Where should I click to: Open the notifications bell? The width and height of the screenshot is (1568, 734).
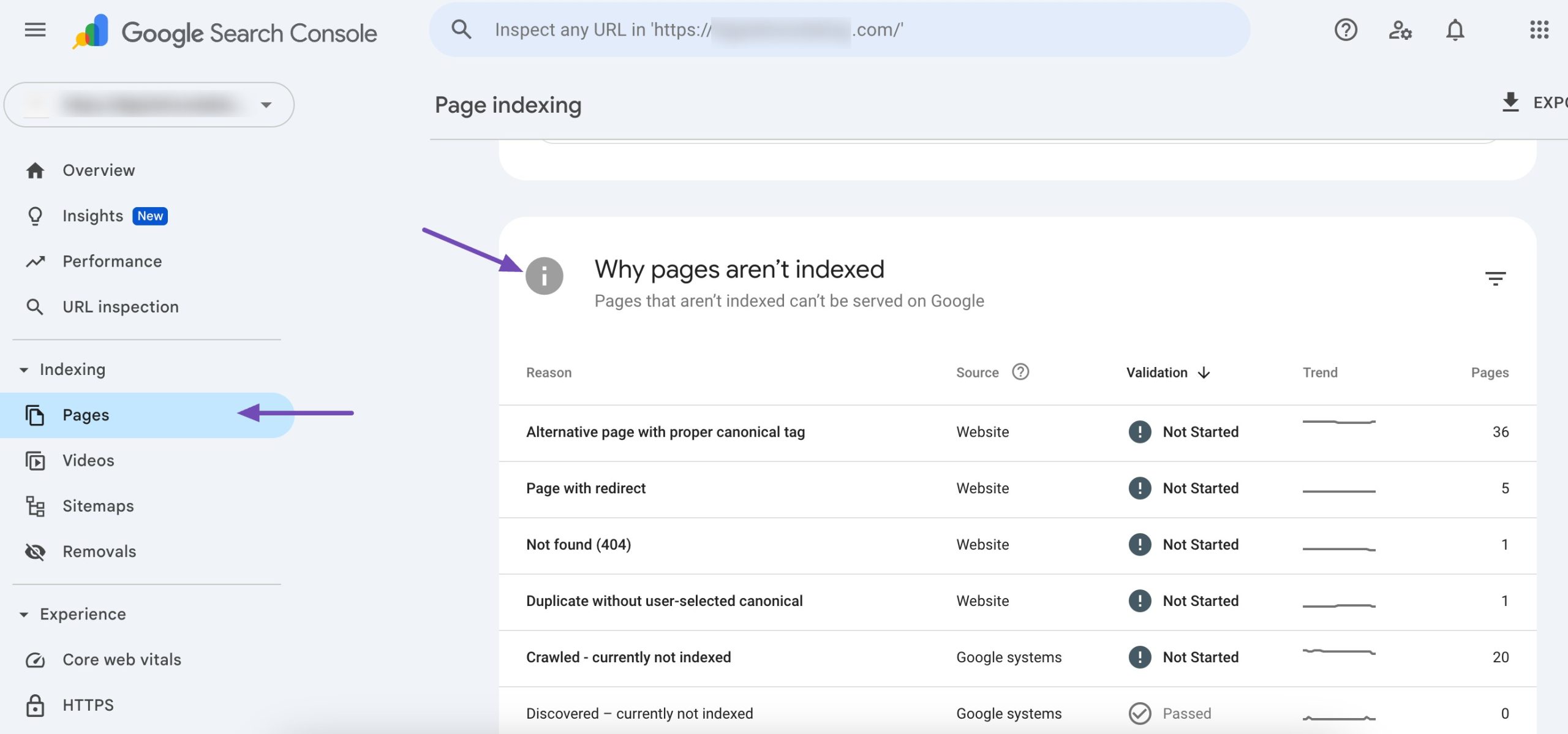coord(1455,29)
